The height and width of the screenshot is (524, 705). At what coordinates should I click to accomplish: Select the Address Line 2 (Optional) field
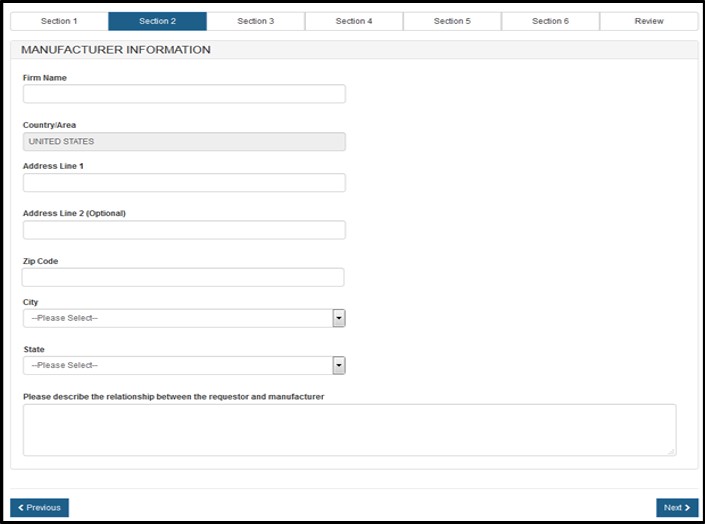tap(184, 230)
